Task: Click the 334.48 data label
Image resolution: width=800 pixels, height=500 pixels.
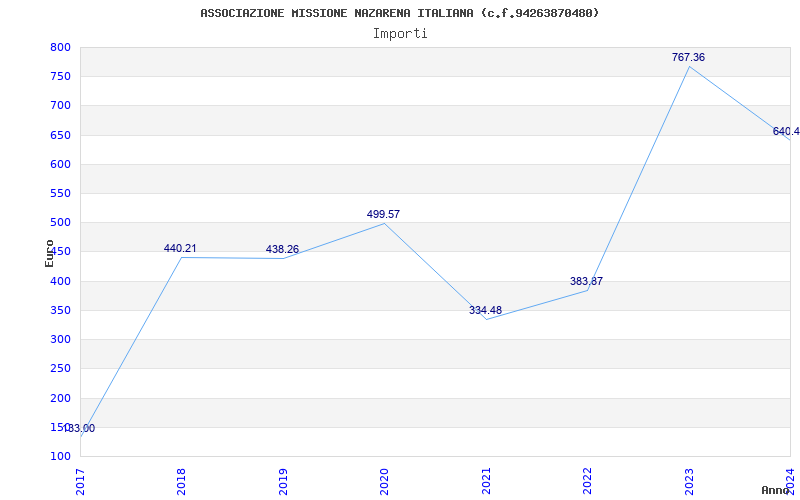Action: 485,310
